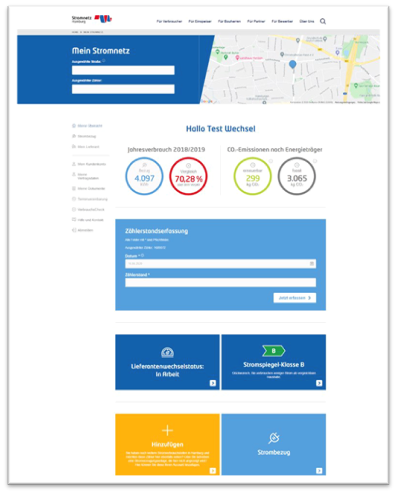Open the Ausgewählter Zähler selection field
397x494 pixels.
123,89
